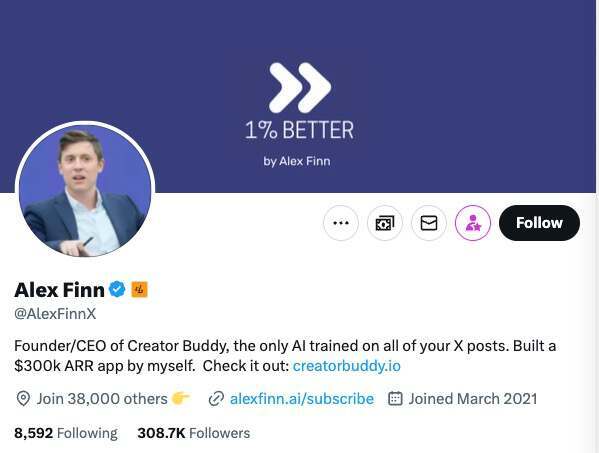Click the purple subscribe star icon
This screenshot has height=453, width=599.
tap(473, 223)
